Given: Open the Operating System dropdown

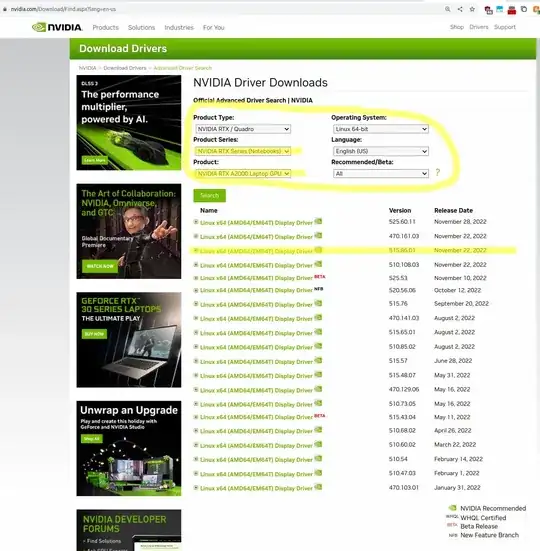Looking at the screenshot, I should click(381, 129).
